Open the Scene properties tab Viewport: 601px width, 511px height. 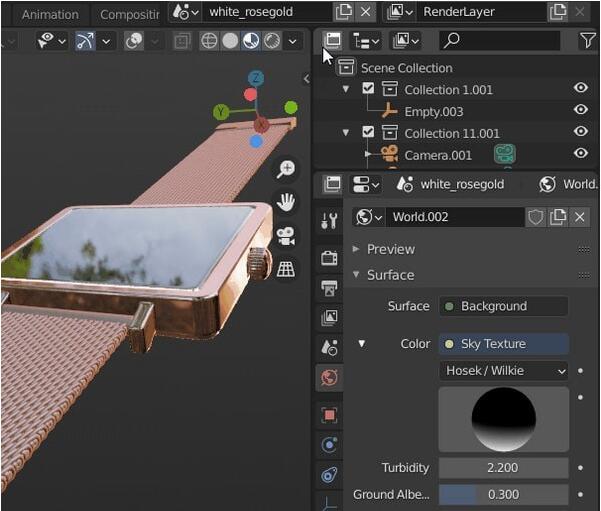pos(329,347)
